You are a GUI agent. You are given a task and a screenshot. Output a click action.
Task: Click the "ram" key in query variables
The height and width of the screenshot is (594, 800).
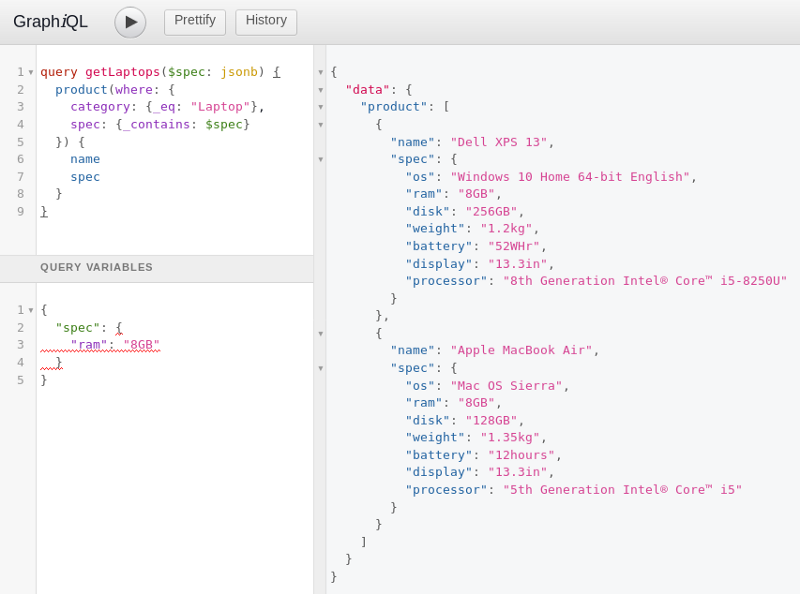pos(89,345)
